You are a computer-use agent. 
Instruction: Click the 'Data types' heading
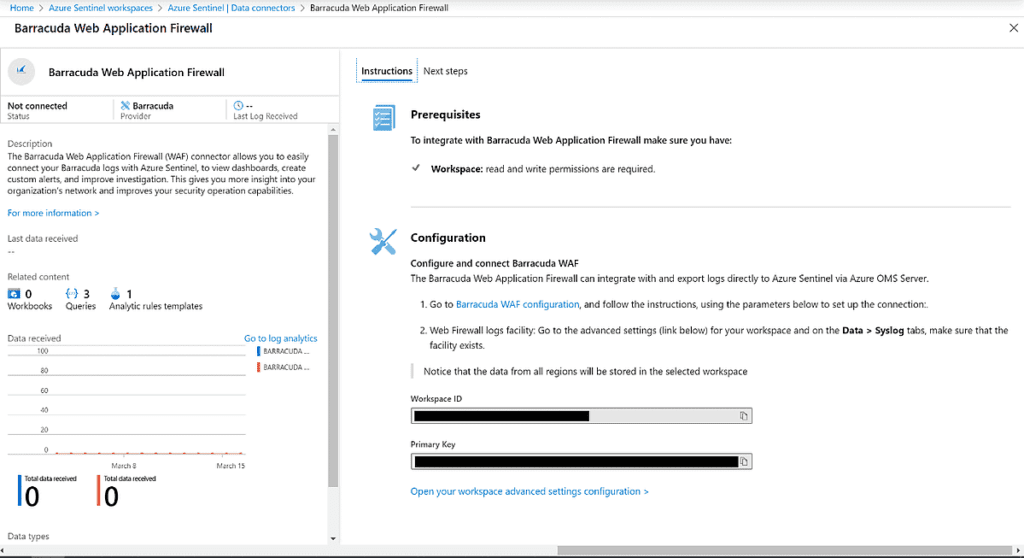pos(28,536)
